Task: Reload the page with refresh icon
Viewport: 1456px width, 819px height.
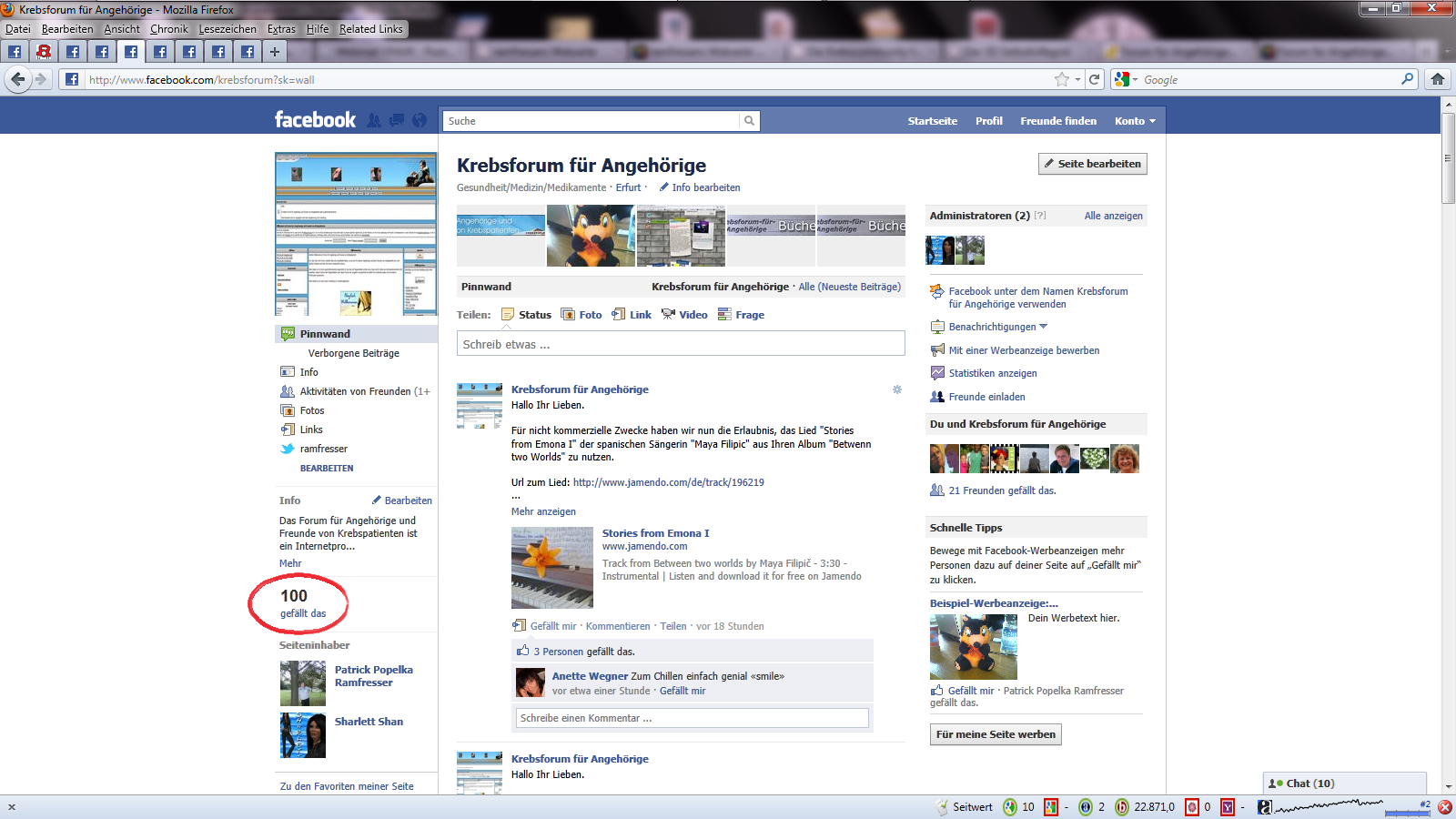Action: [1095, 79]
